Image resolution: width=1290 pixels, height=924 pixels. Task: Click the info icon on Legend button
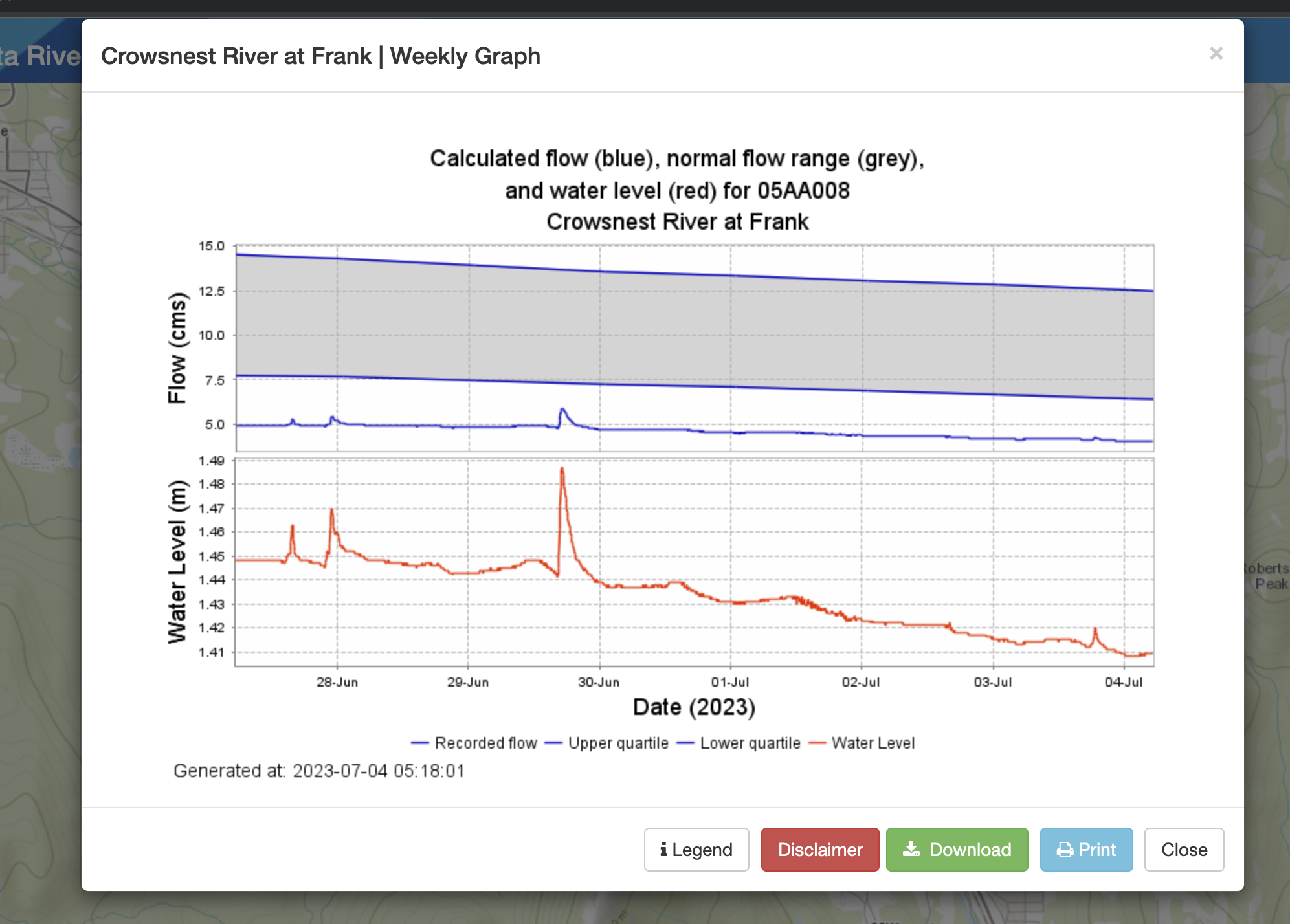click(x=663, y=850)
